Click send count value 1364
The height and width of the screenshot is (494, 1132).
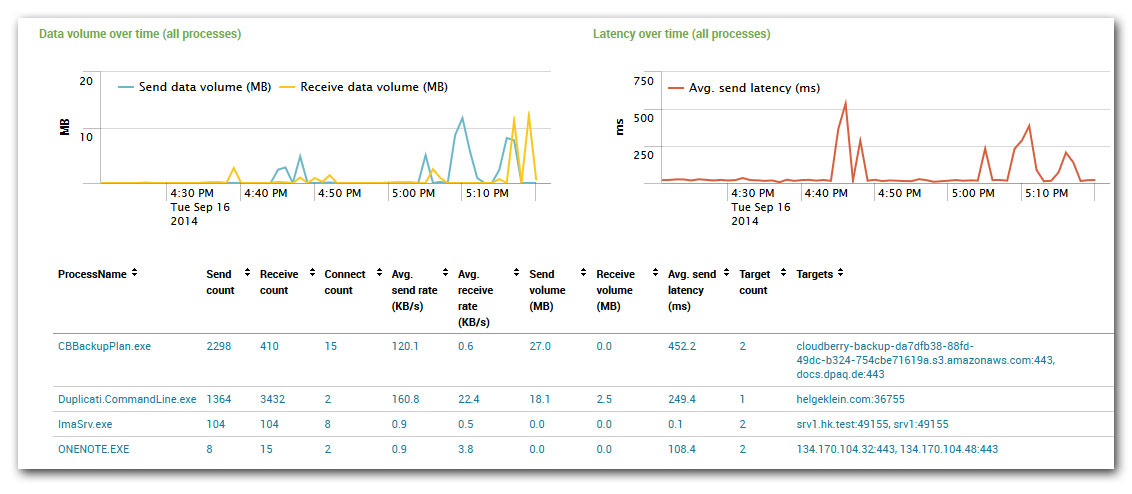tap(219, 399)
